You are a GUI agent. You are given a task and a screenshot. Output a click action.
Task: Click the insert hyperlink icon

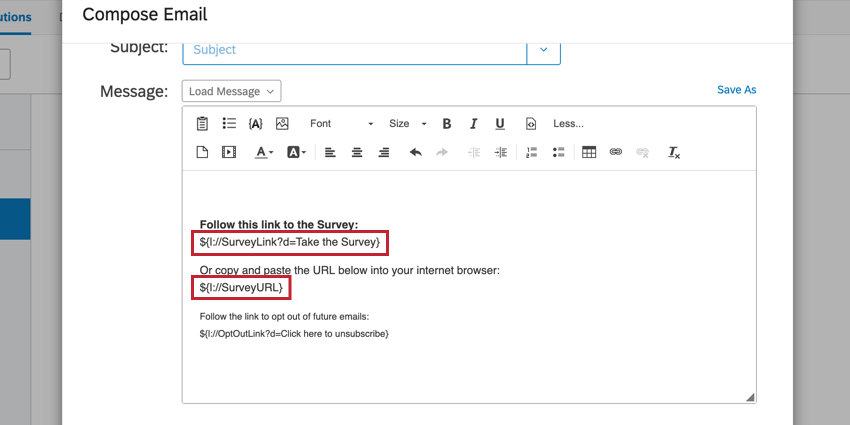(615, 152)
